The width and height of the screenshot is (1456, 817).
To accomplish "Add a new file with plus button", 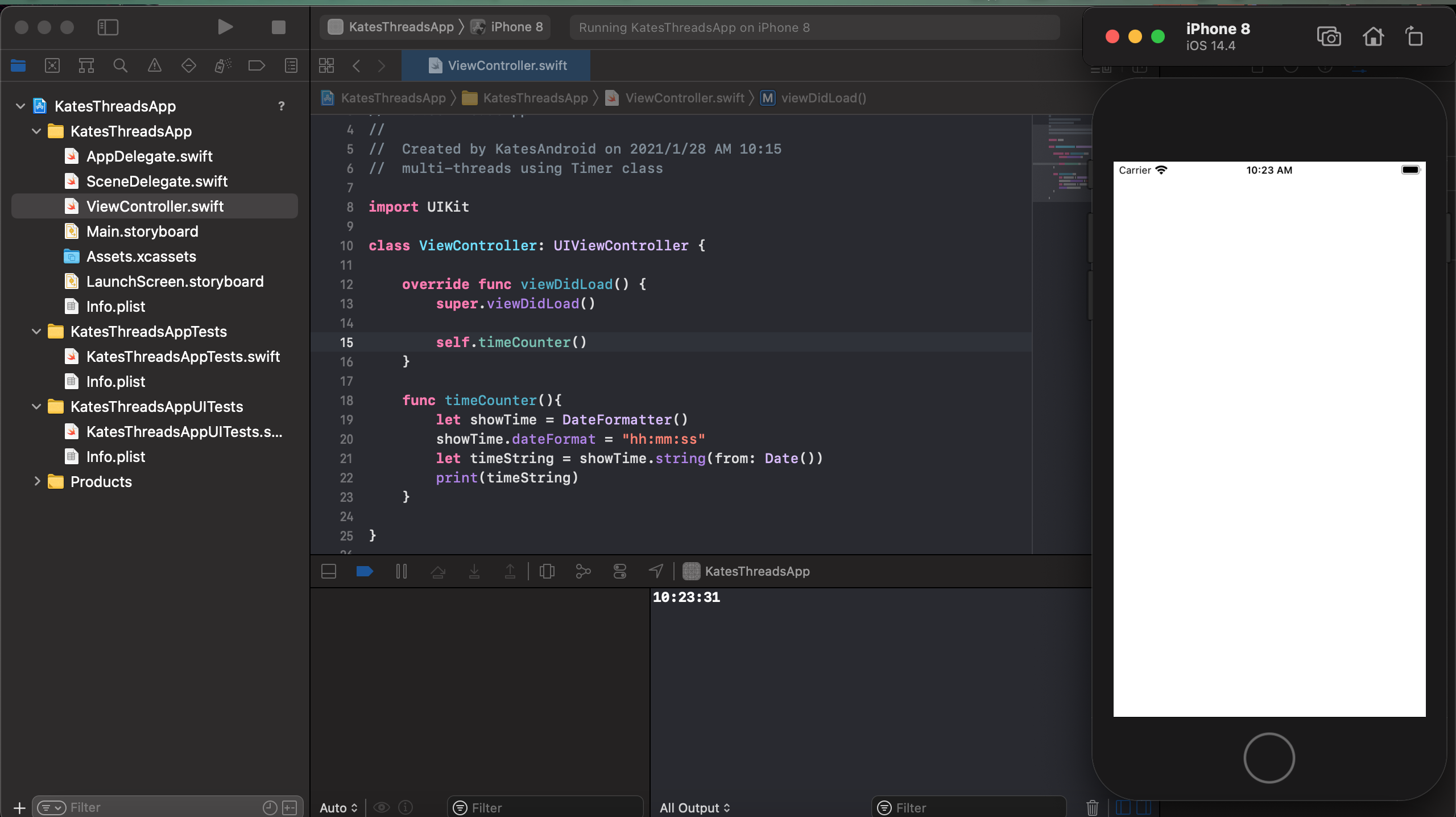I will [19, 808].
